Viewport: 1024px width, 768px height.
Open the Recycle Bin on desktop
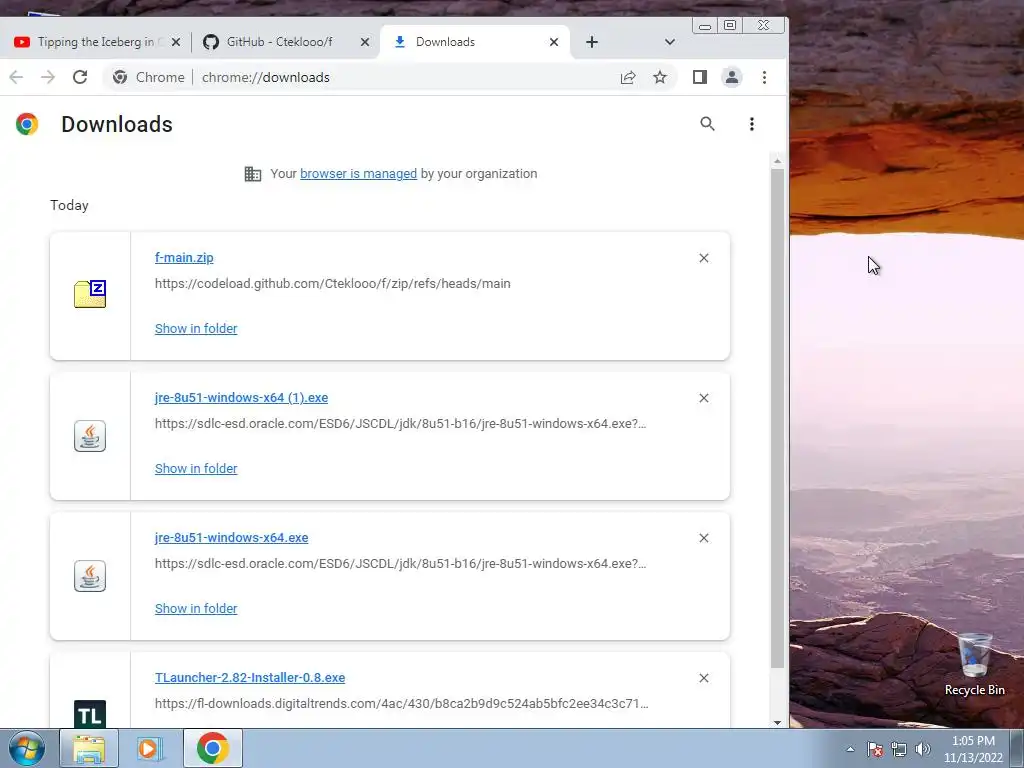tap(974, 664)
